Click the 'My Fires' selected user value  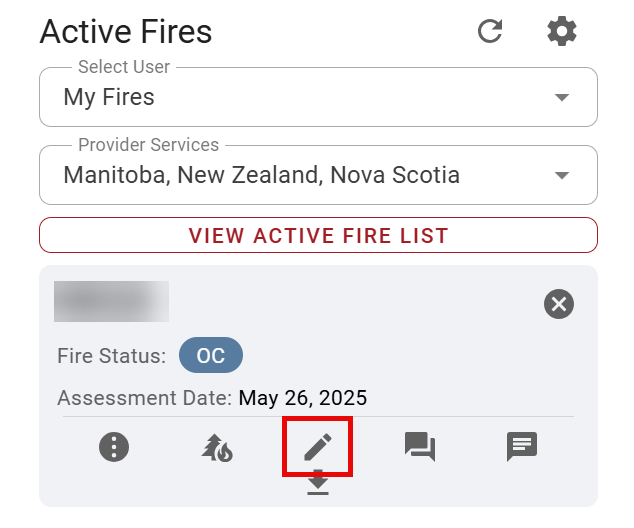pyautogui.click(x=109, y=97)
